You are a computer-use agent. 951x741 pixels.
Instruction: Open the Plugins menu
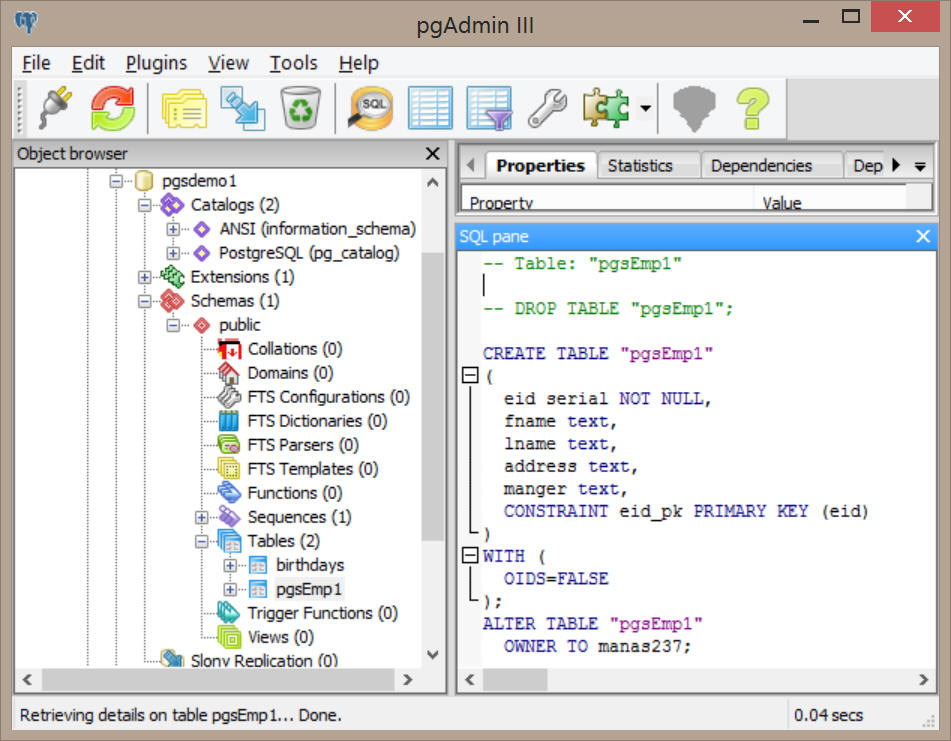coord(156,63)
